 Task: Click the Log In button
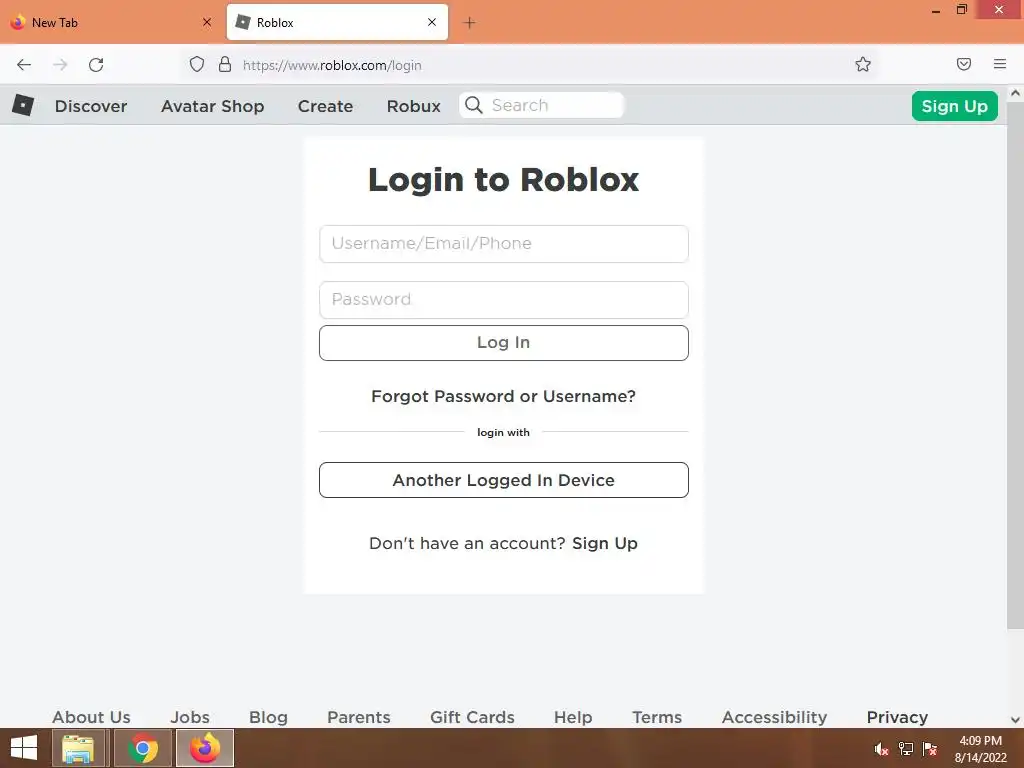pos(504,343)
